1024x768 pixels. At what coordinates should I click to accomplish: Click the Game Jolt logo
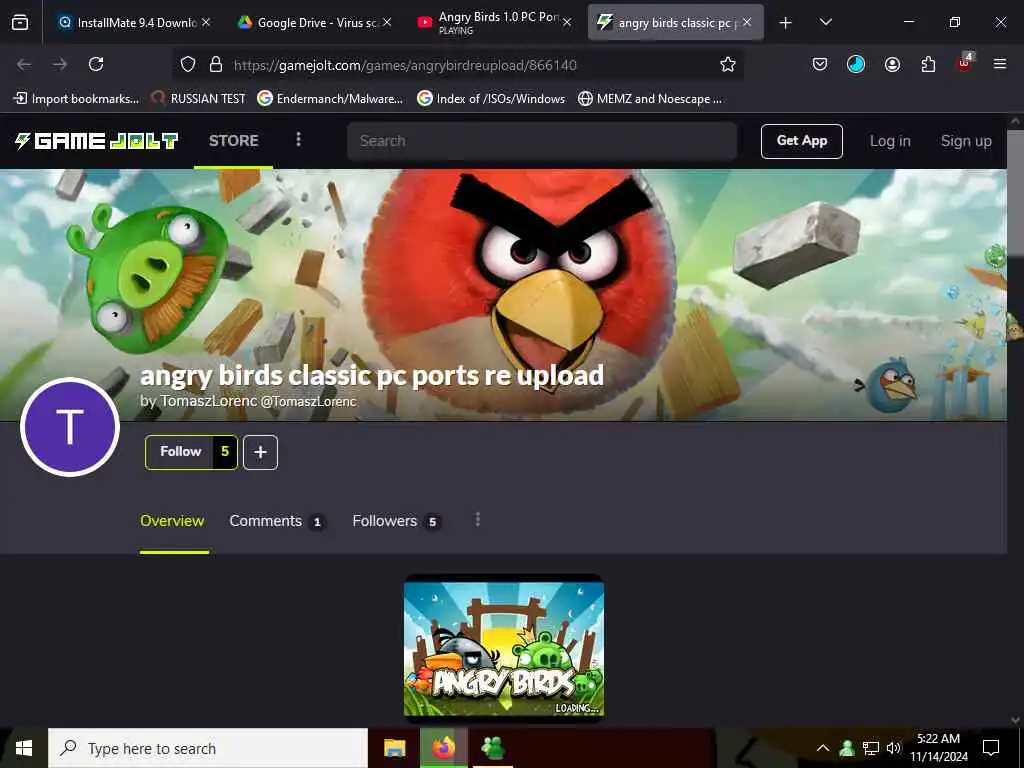(97, 141)
